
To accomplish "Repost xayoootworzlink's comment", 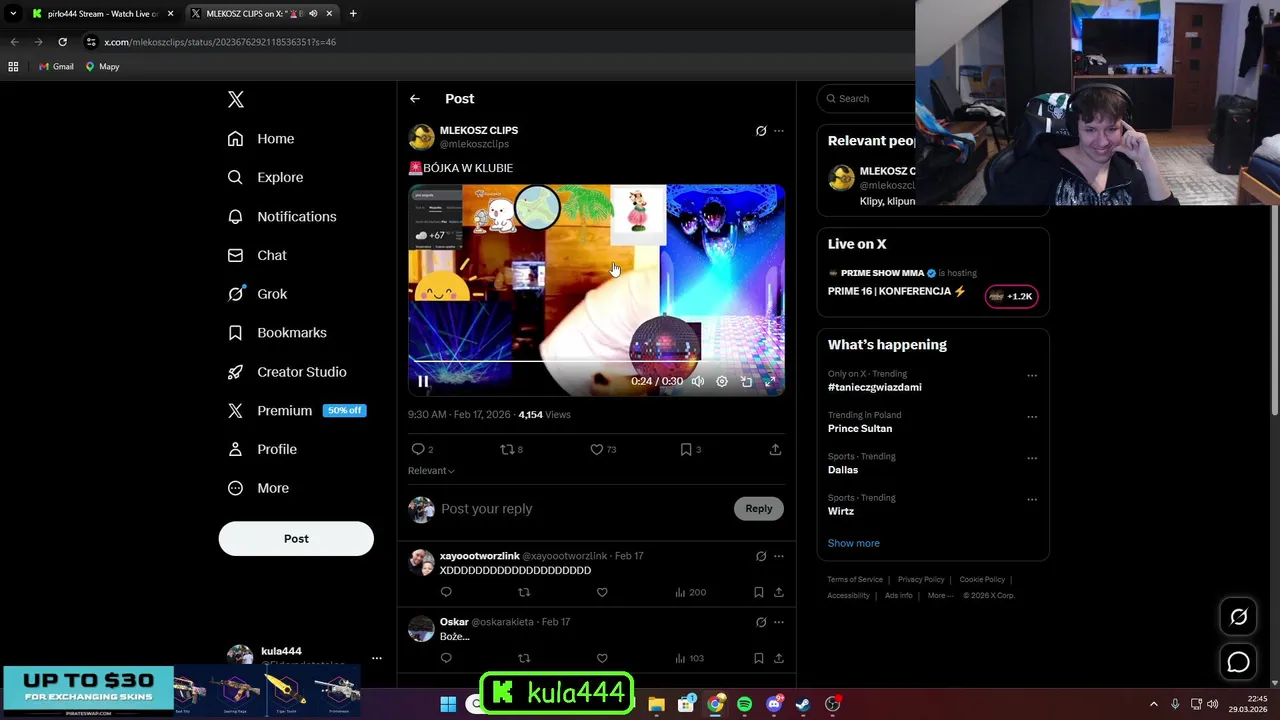I will (524, 592).
